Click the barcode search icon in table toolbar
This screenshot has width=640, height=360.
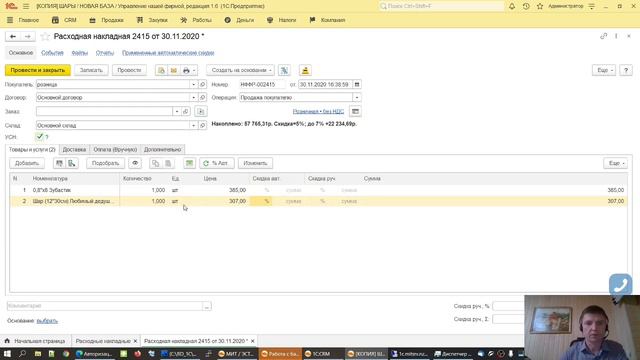click(x=59, y=163)
